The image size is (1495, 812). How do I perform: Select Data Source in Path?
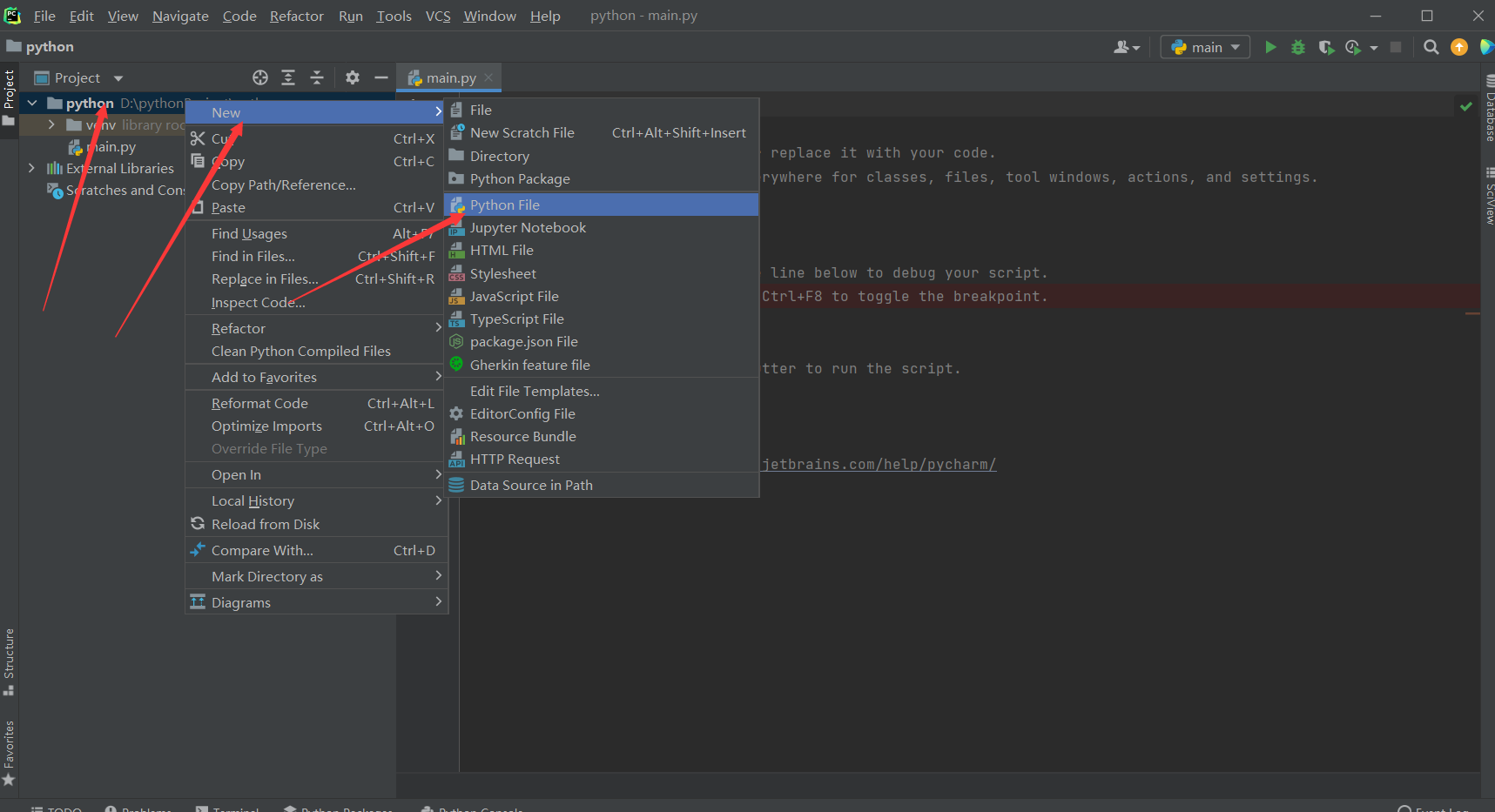tap(602, 485)
